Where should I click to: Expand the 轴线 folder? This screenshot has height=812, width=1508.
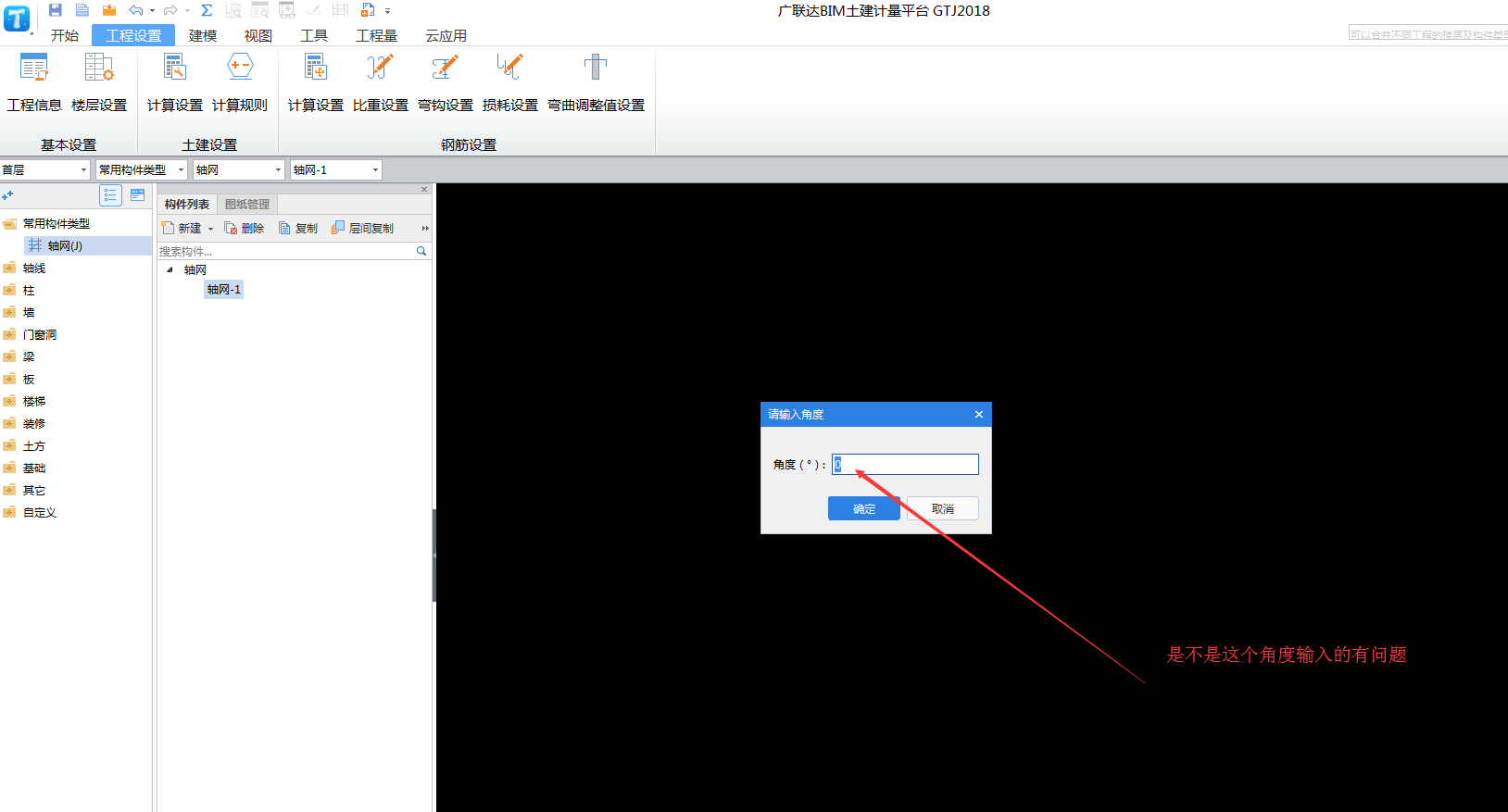tap(9, 268)
